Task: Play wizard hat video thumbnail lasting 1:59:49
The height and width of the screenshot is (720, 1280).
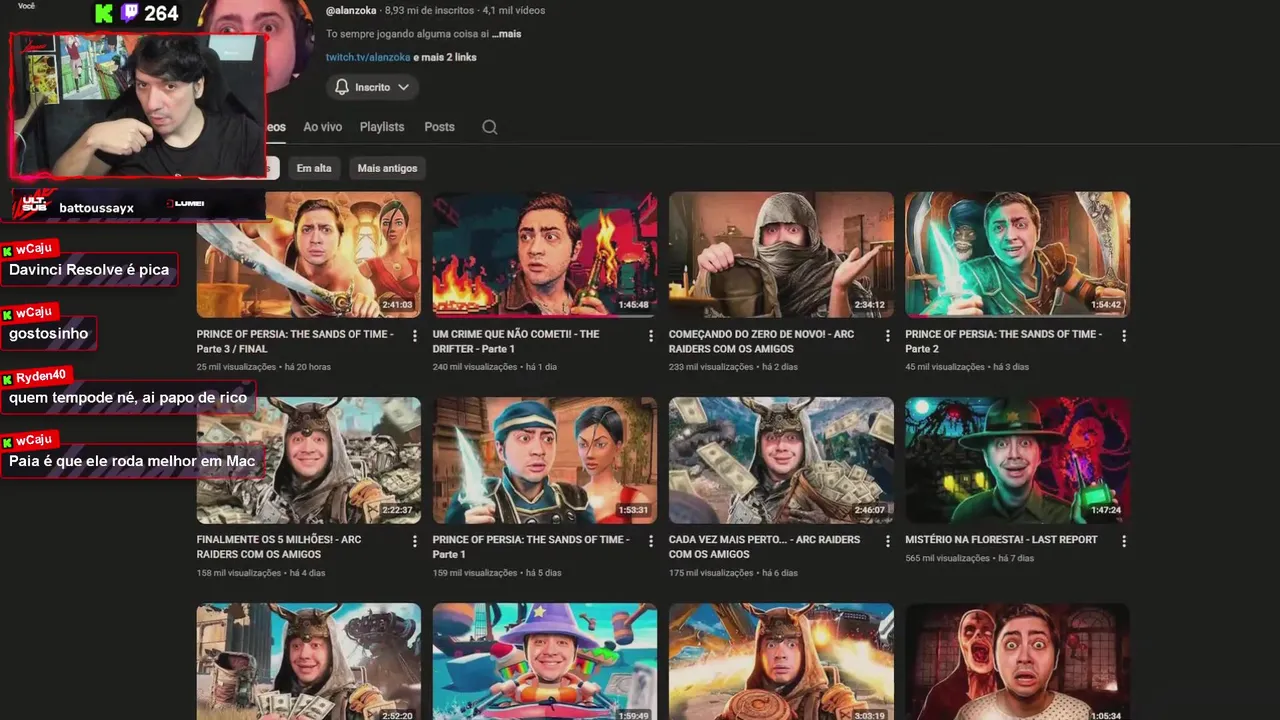Action: coord(545,661)
